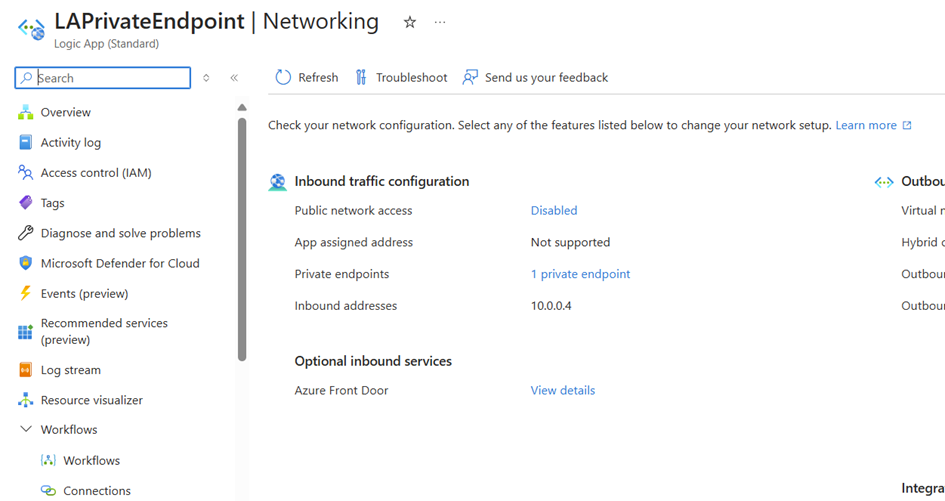Click the Diagnose and solve problems wrench icon

[x=25, y=233]
